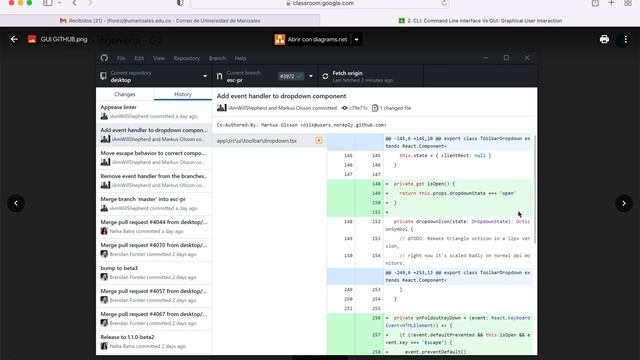Switch to the Changes tab

[x=125, y=94]
